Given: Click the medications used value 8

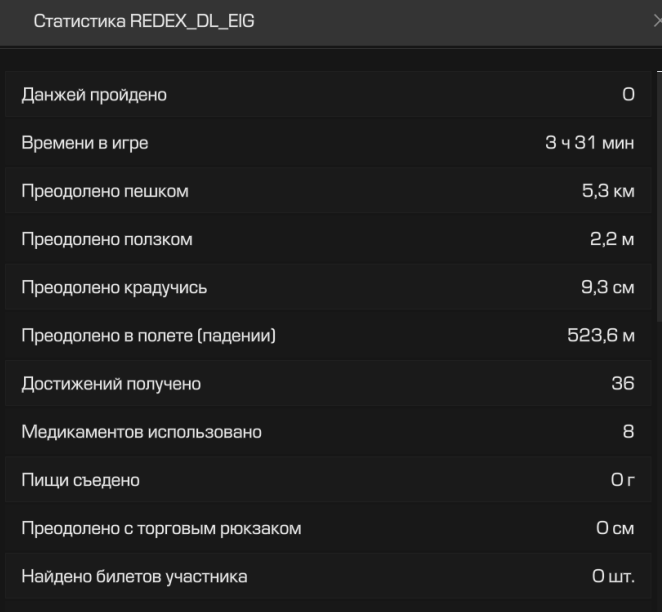Looking at the screenshot, I should coord(628,431).
